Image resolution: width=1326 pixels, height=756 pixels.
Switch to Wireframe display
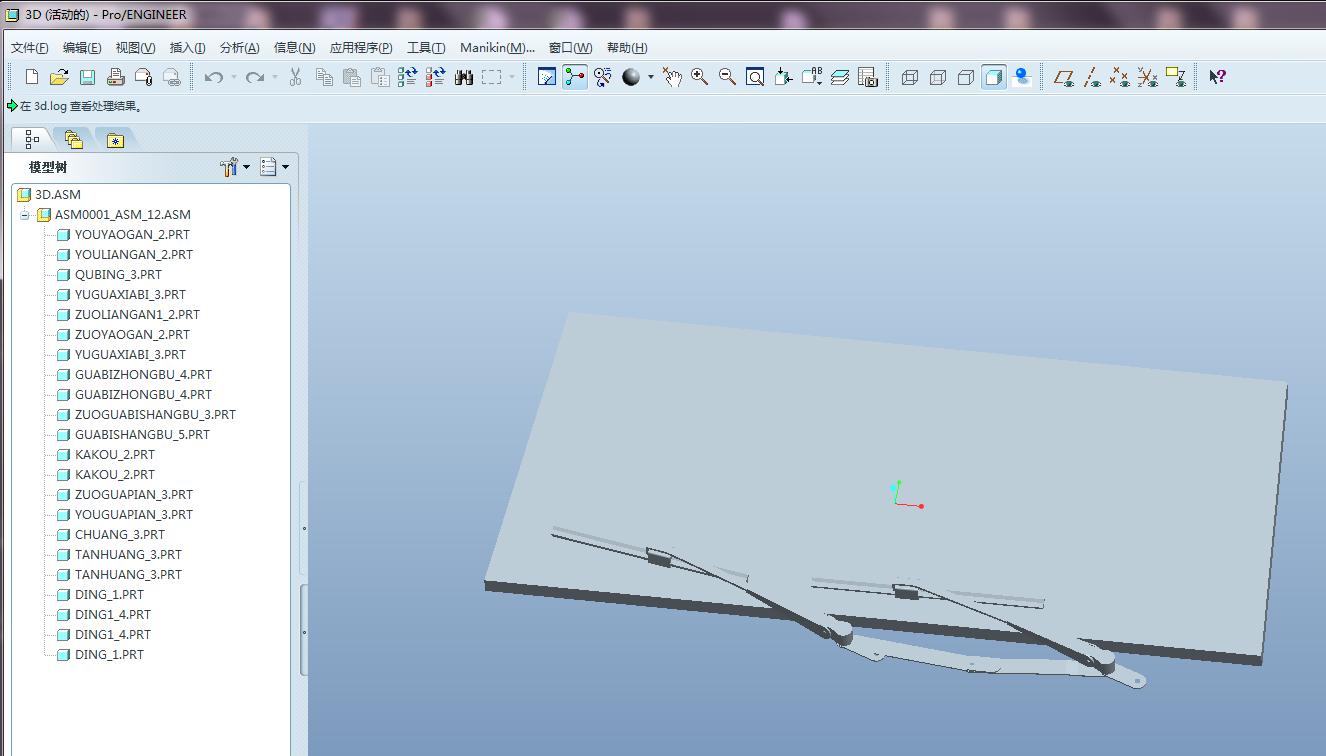click(910, 77)
